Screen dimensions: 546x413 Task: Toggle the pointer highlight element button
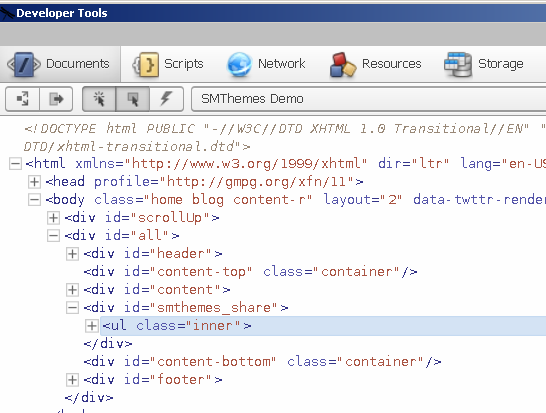[133, 99]
